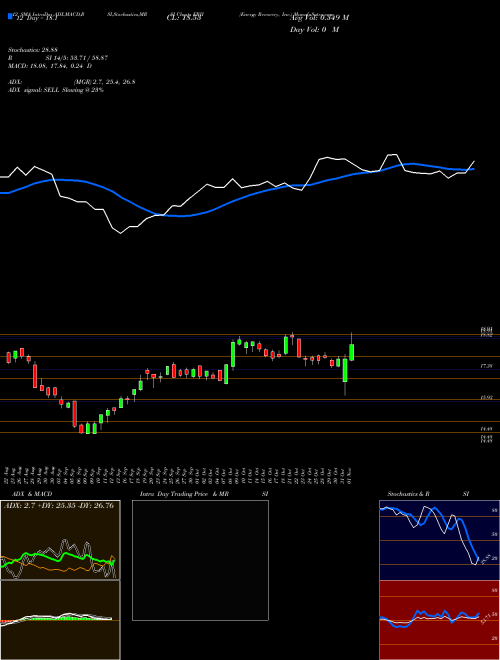Open the red RSI chart panel
The height and width of the screenshot is (660, 500).
pos(439,620)
